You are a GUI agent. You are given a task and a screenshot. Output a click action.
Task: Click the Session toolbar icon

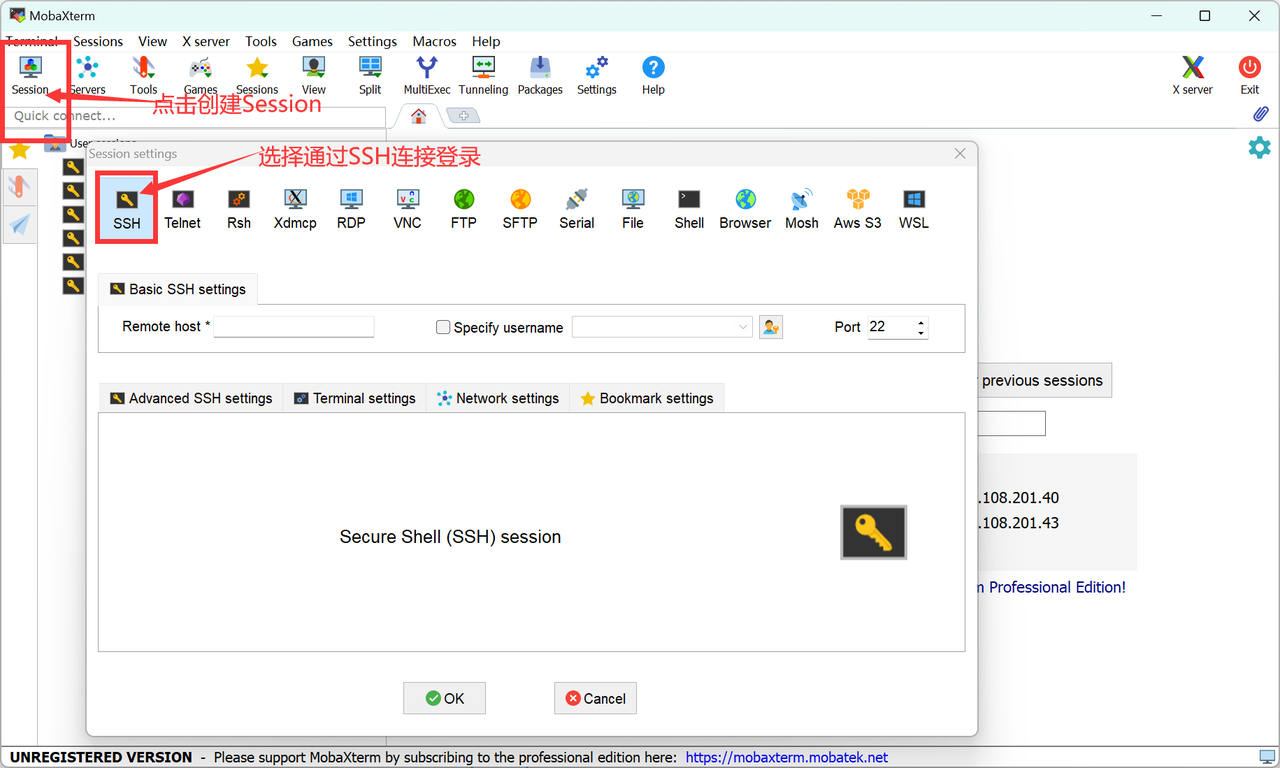click(x=30, y=75)
